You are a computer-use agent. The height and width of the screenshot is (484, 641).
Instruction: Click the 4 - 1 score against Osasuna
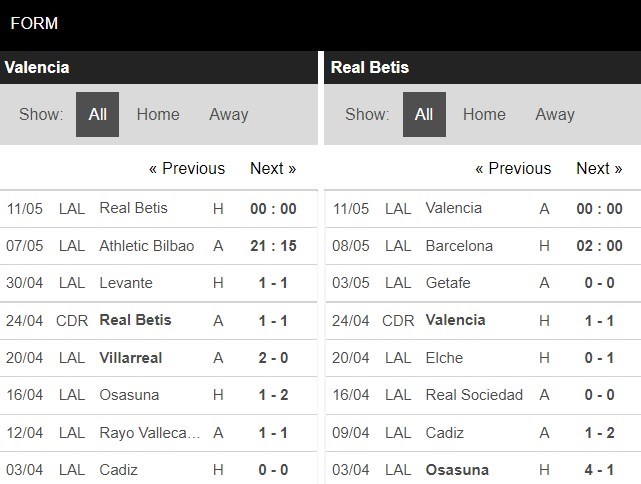pos(600,469)
